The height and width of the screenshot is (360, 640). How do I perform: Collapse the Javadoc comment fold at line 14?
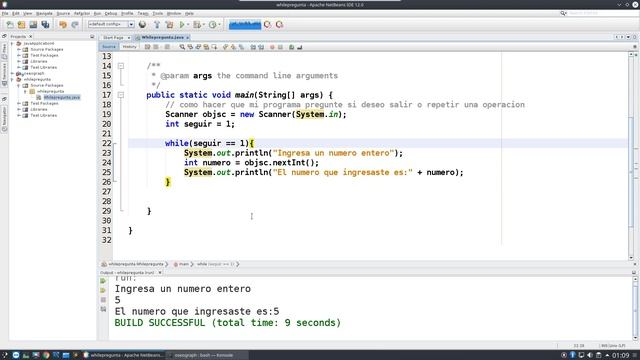click(x=121, y=66)
